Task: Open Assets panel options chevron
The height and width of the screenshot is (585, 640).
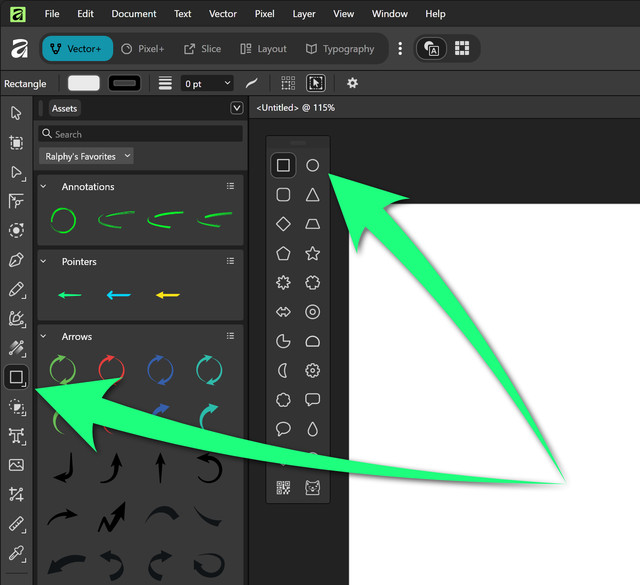Action: (x=237, y=108)
